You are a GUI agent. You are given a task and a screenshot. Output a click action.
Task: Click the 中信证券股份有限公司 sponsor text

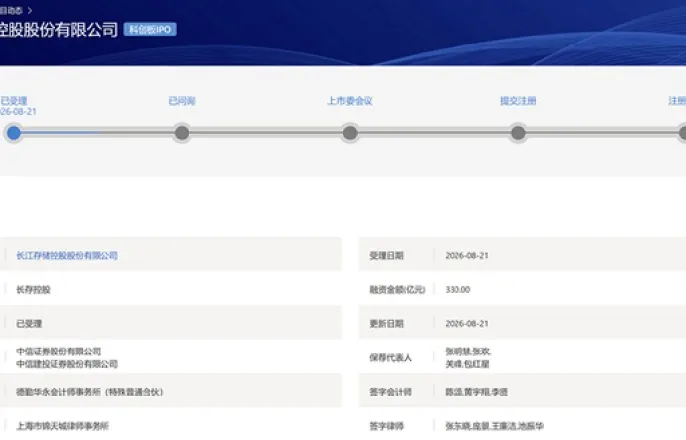pos(59,351)
